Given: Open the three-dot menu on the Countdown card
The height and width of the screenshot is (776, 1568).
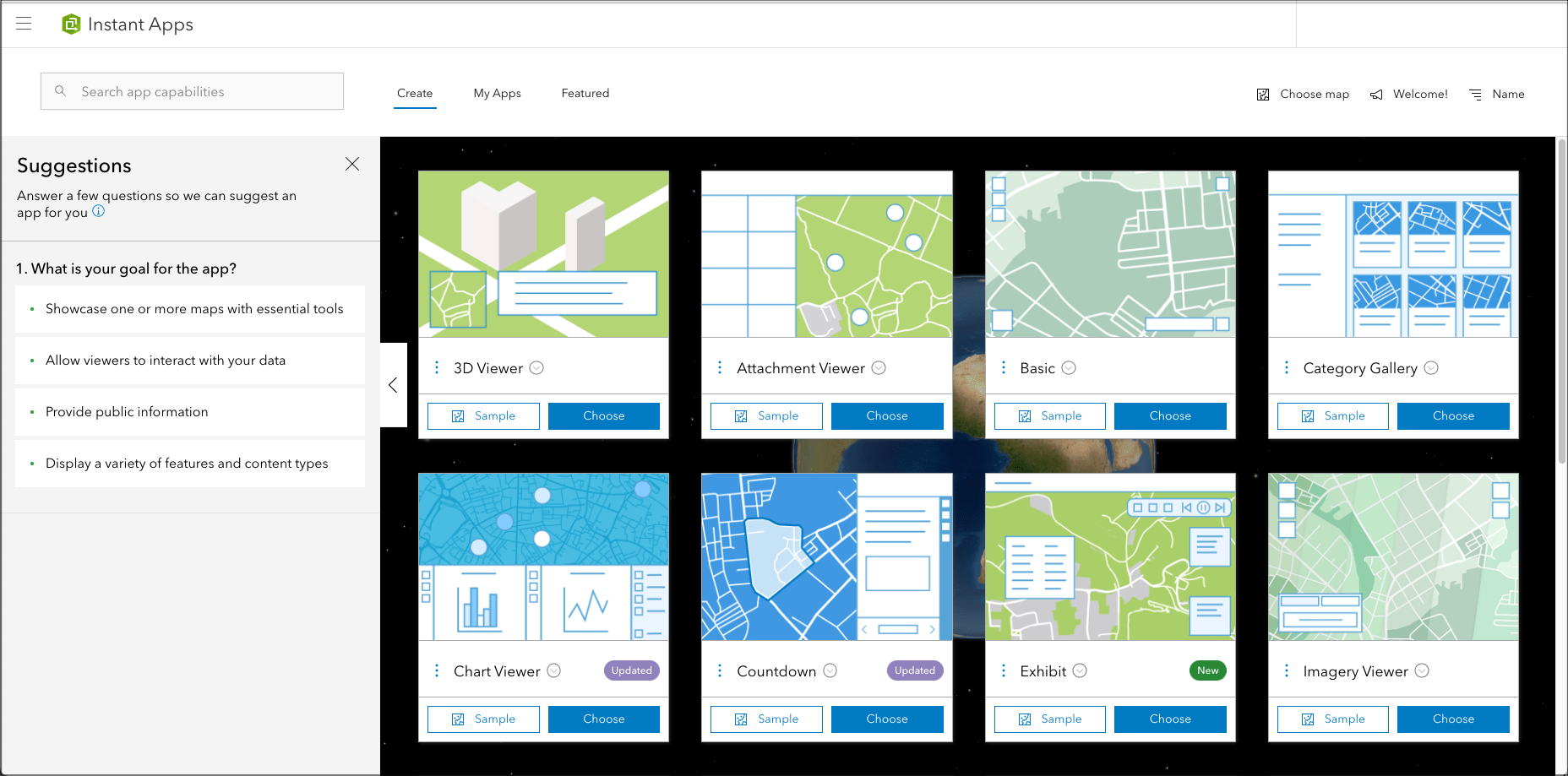Looking at the screenshot, I should point(720,670).
